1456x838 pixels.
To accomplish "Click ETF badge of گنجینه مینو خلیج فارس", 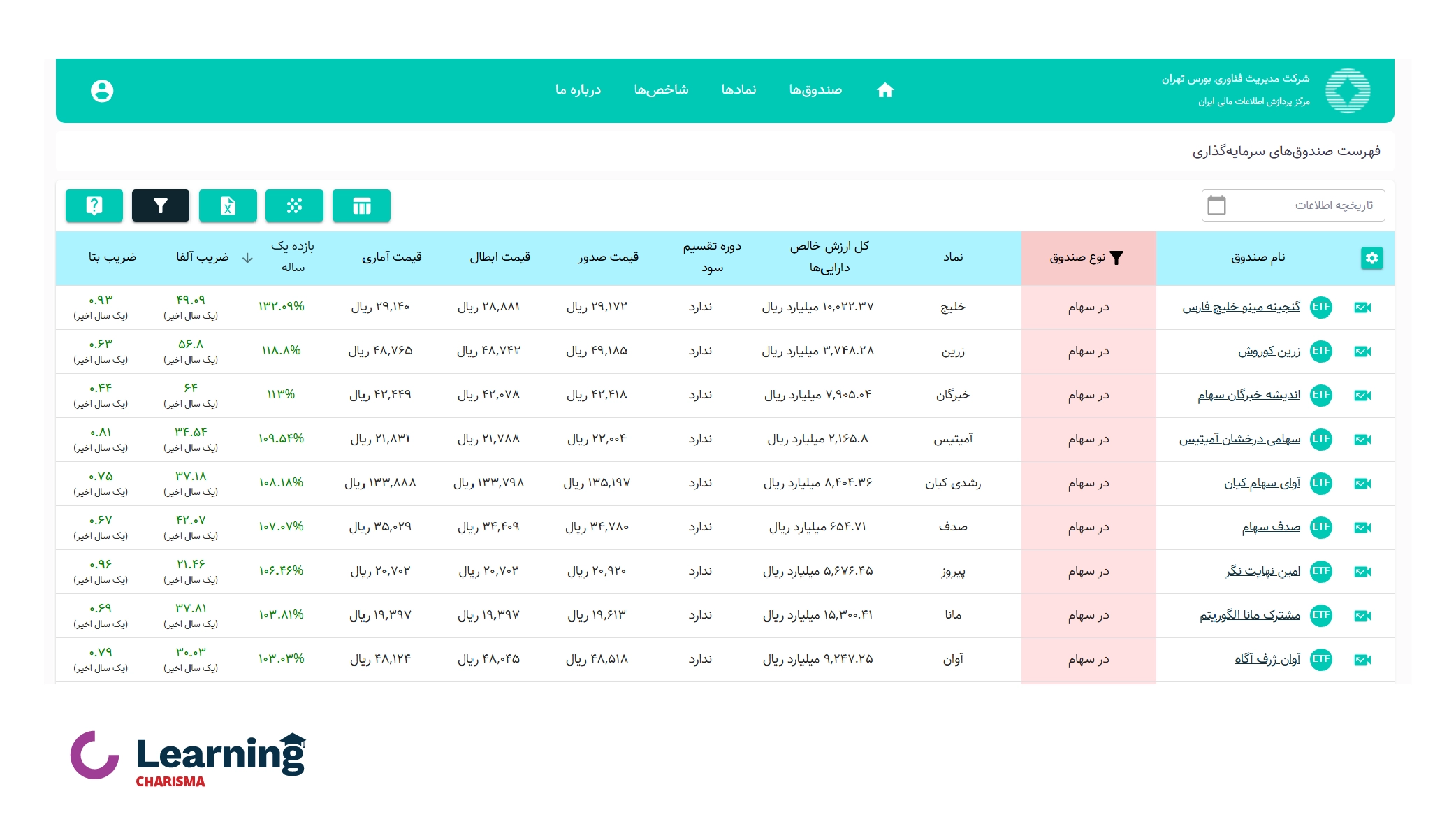I will (1320, 307).
